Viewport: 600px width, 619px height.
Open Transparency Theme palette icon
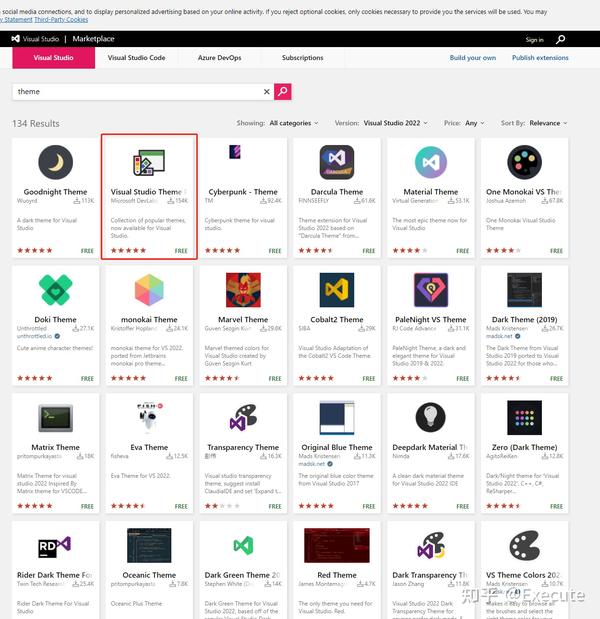pyautogui.click(x=243, y=418)
